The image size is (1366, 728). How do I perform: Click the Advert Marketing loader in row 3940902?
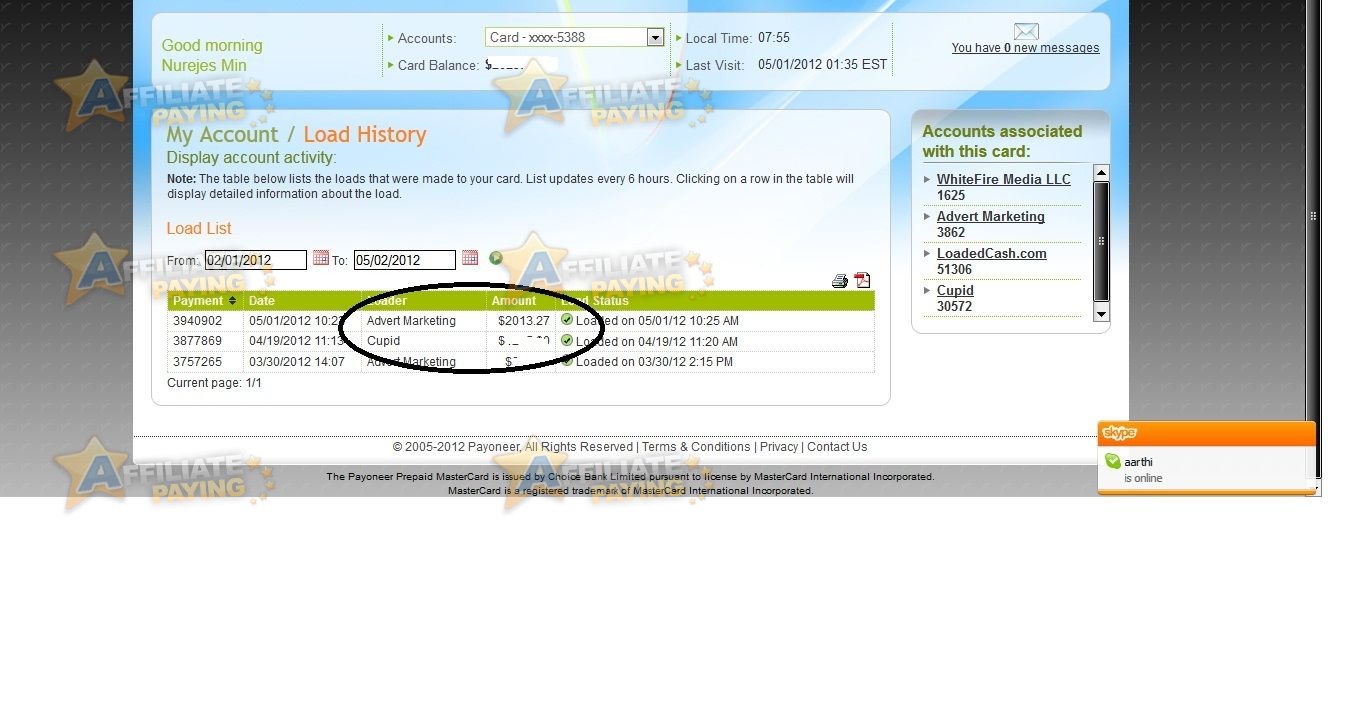pos(411,321)
